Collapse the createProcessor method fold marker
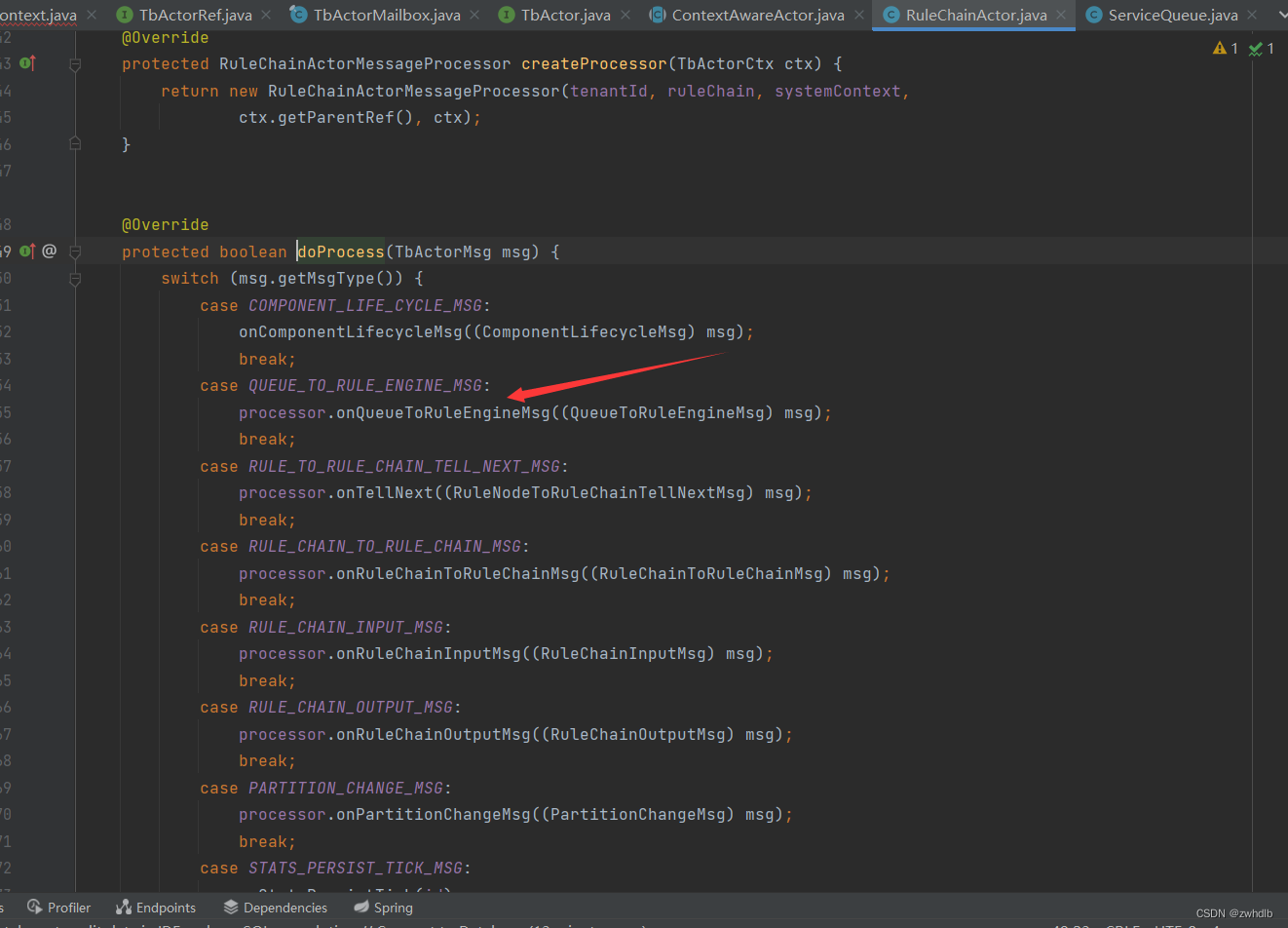The height and width of the screenshot is (928, 1288). click(75, 64)
